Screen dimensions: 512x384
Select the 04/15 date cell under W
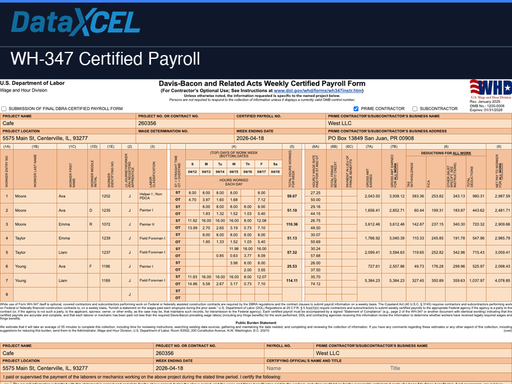click(234, 172)
